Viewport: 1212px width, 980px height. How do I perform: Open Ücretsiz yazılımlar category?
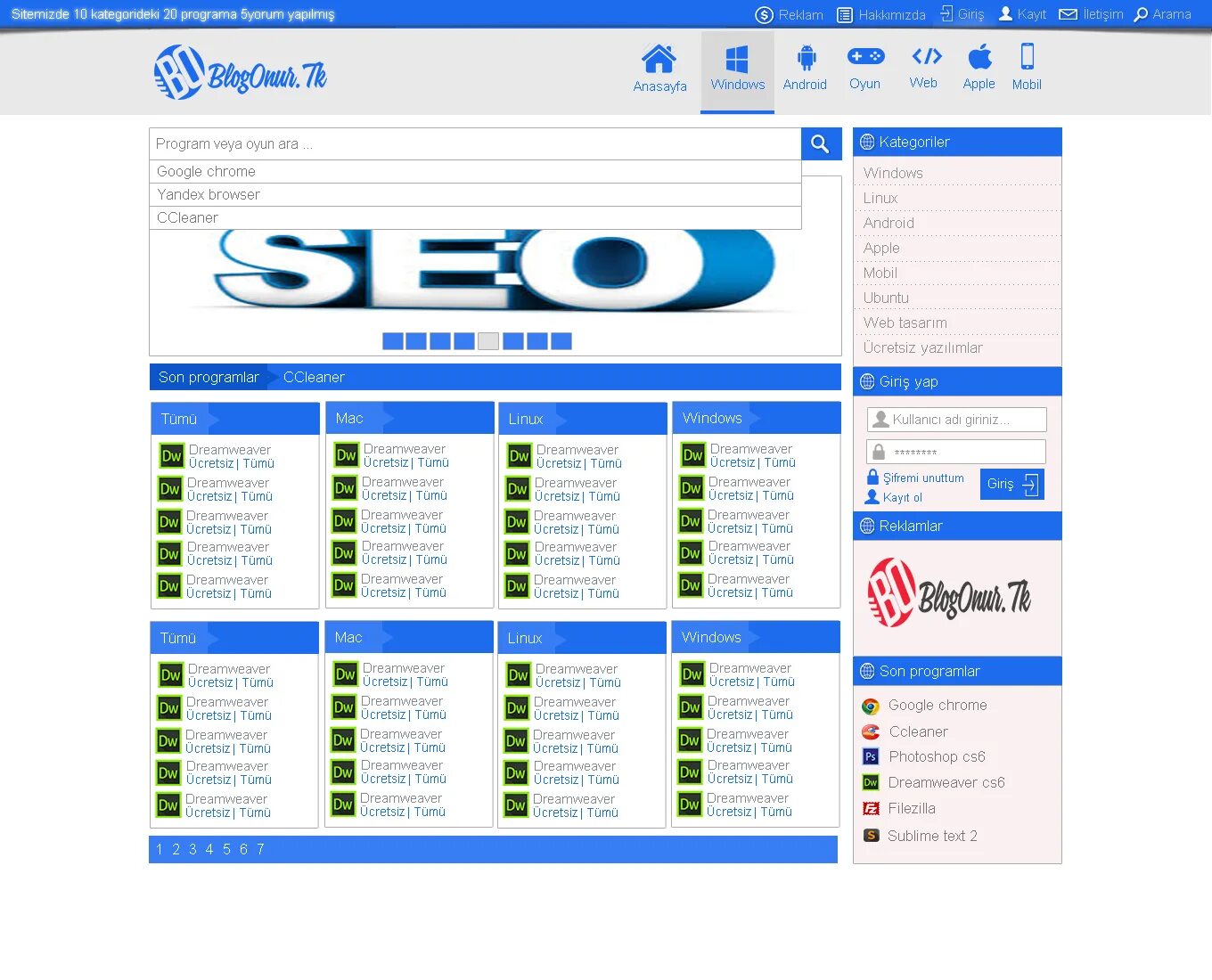click(923, 347)
